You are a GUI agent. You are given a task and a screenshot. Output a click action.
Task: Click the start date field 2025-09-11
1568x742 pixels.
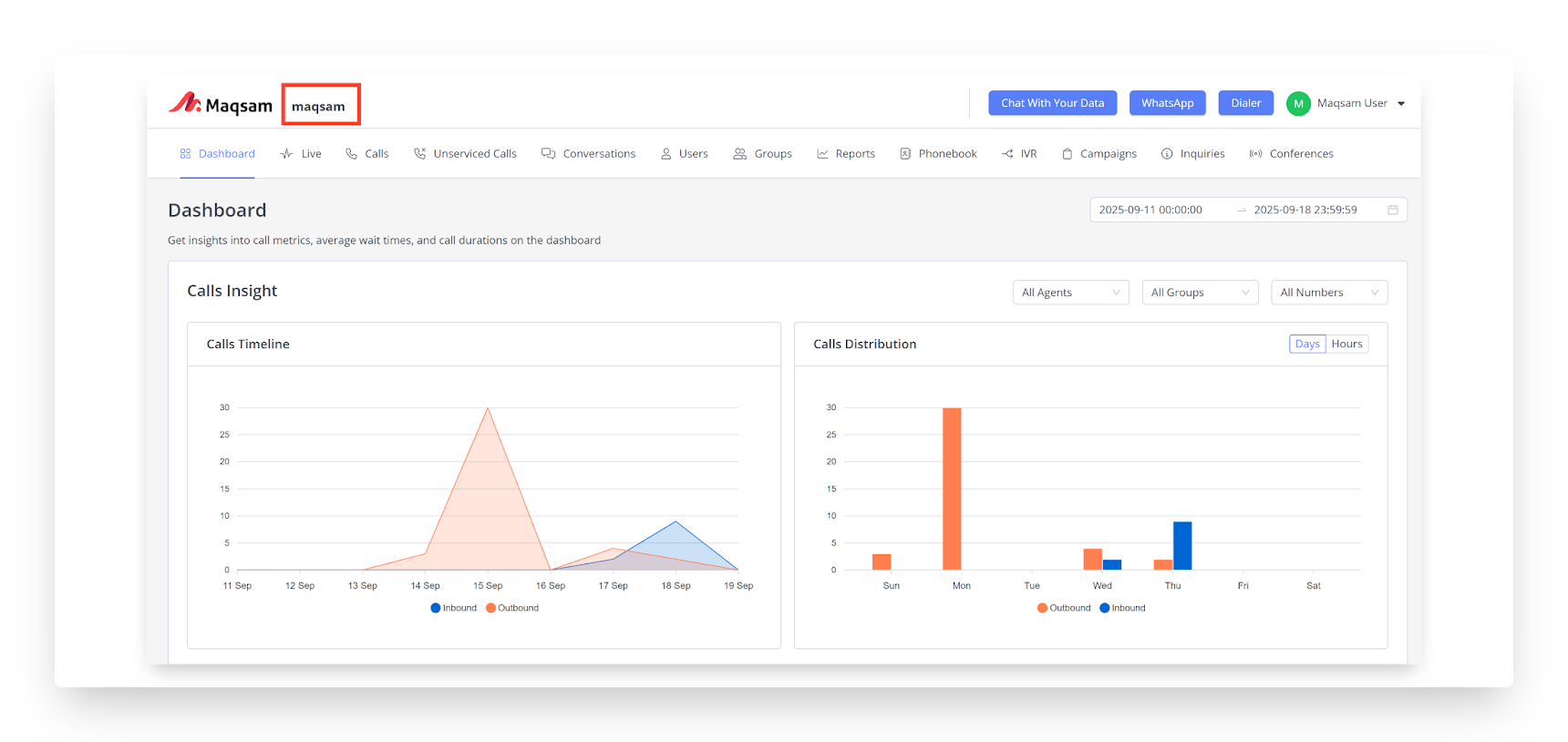click(1150, 210)
